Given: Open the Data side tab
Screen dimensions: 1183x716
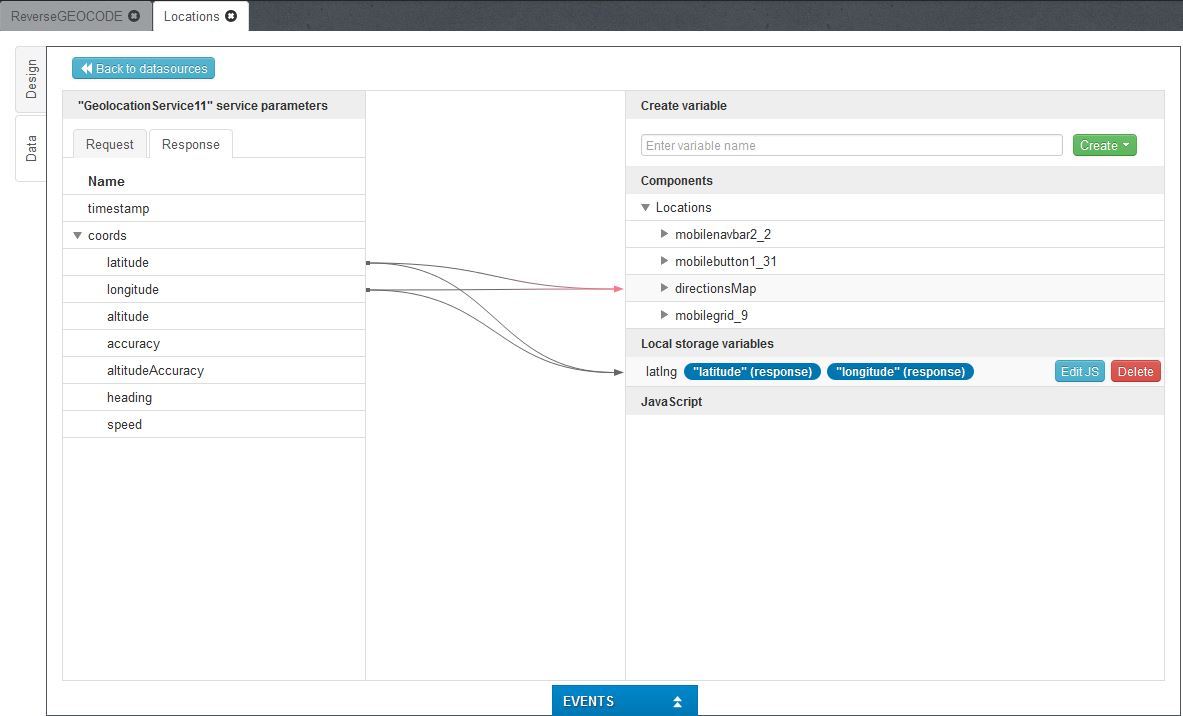Looking at the screenshot, I should (x=31, y=148).
